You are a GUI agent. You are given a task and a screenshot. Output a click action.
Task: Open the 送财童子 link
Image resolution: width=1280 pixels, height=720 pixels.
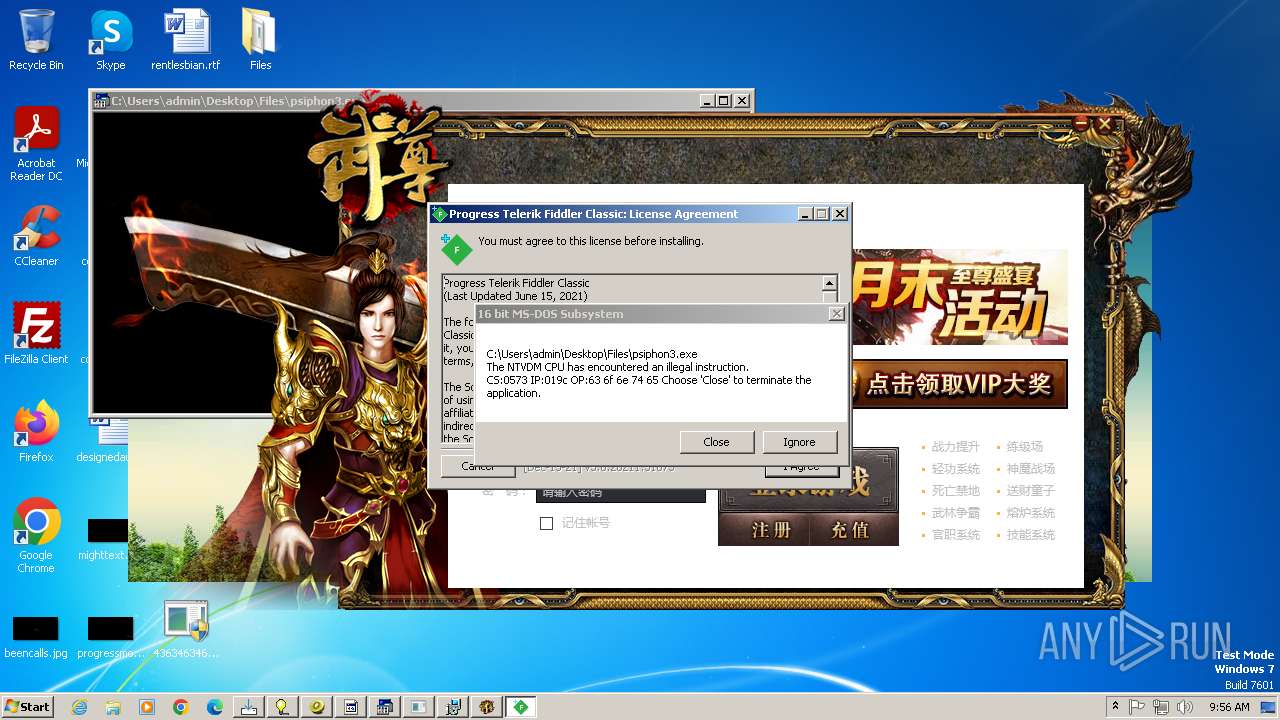(x=1030, y=491)
